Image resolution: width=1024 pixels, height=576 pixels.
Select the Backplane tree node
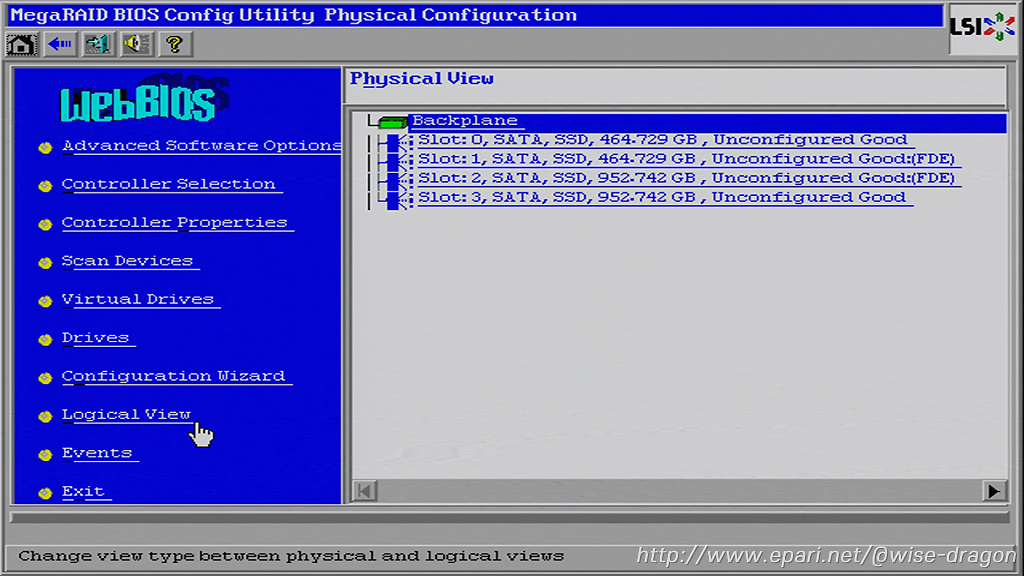[464, 121]
